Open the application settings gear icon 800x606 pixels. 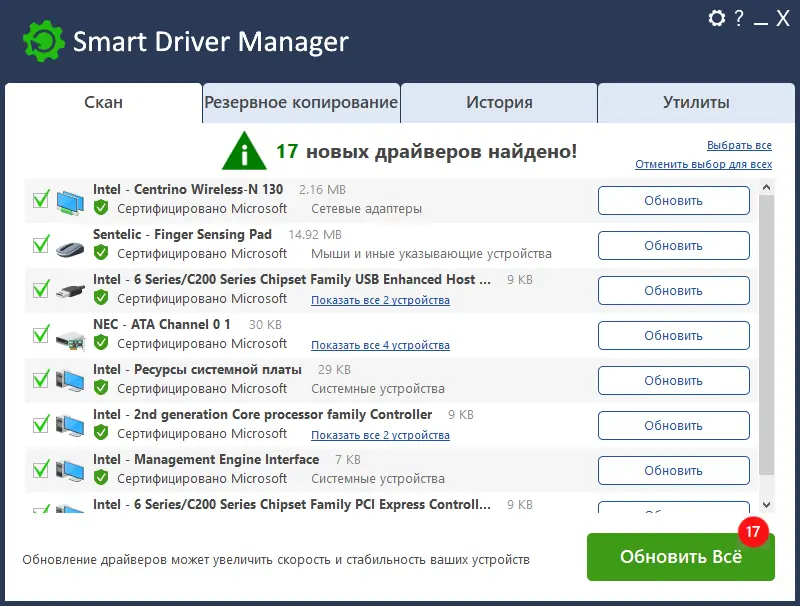pyautogui.click(x=716, y=19)
